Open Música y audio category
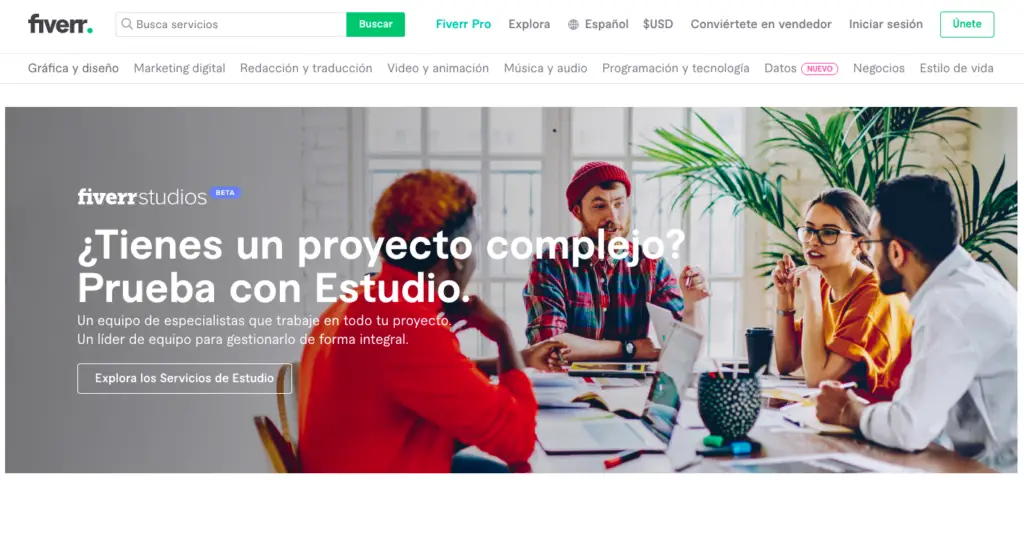The height and width of the screenshot is (539, 1024). tap(545, 68)
